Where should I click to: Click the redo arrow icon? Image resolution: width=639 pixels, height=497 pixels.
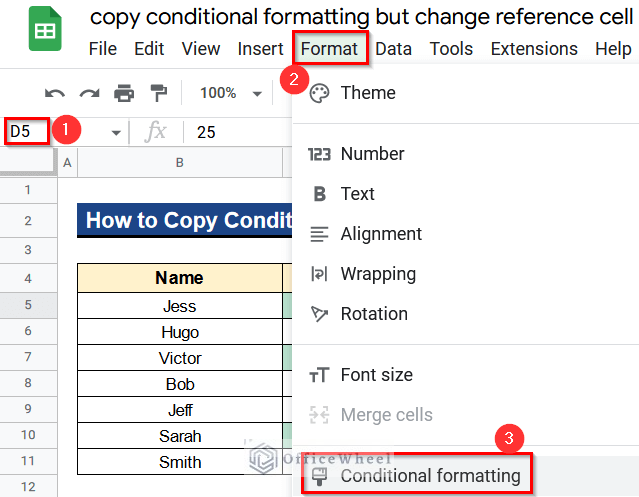click(x=89, y=93)
